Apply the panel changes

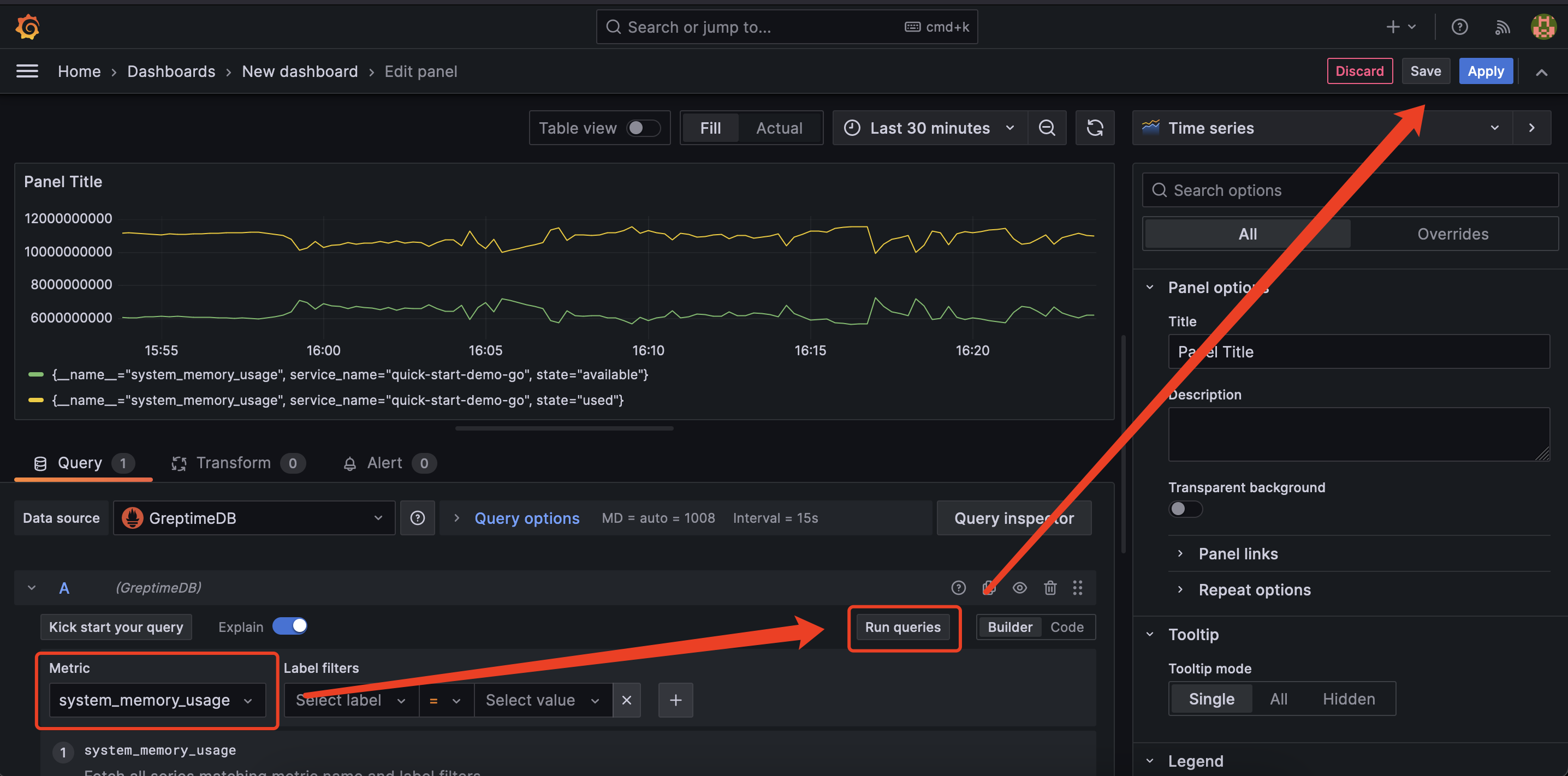coord(1485,70)
